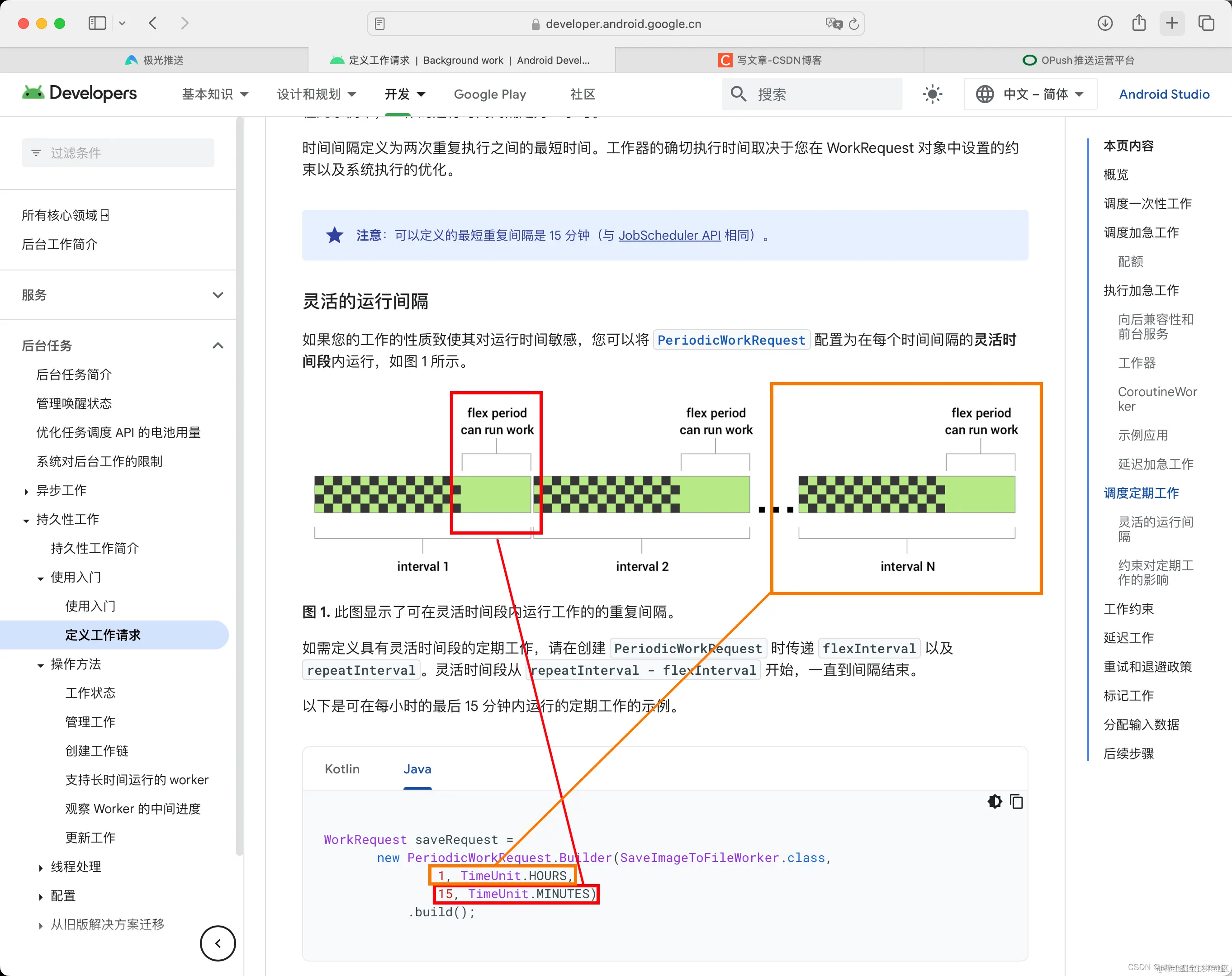Collapse the 服务 section chevron

[218, 295]
